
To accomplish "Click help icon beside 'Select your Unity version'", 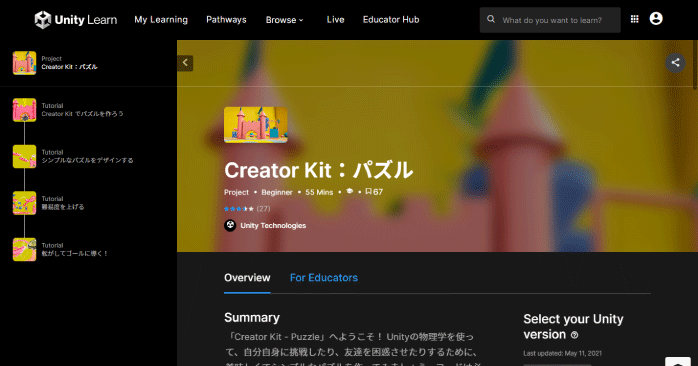I will click(574, 335).
